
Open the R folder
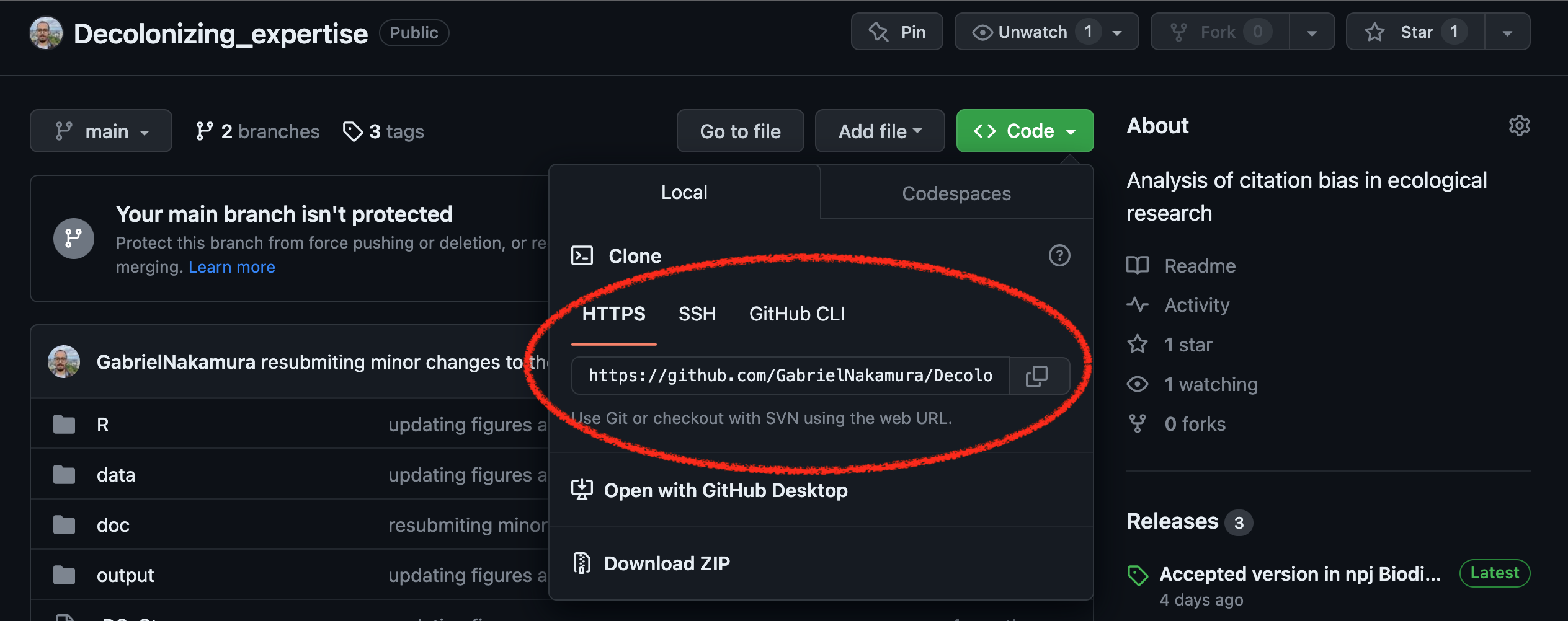tap(103, 425)
